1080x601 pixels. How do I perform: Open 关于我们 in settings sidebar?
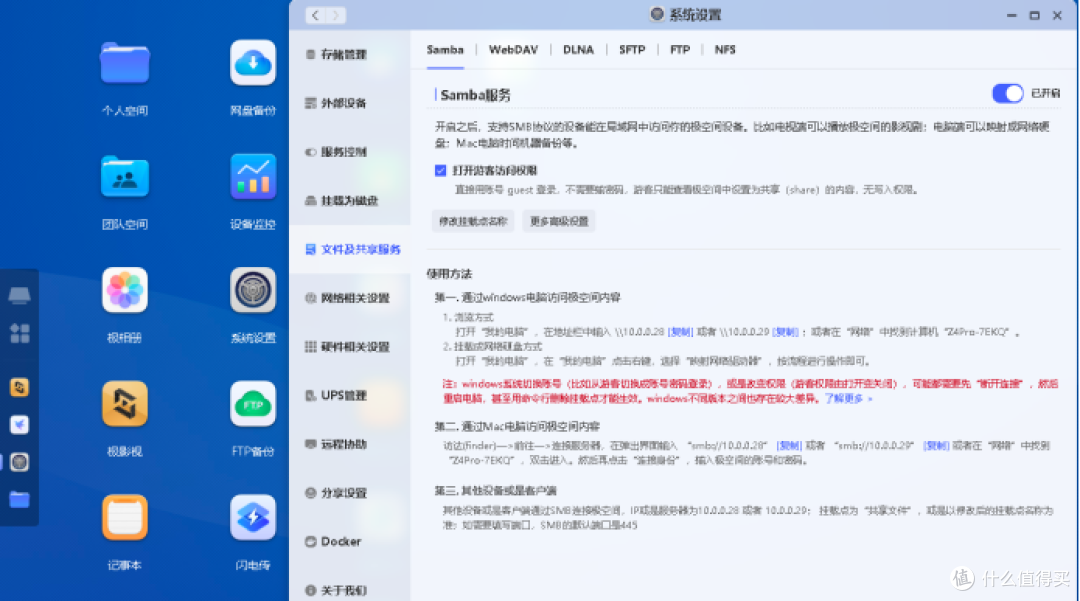tap(350, 591)
